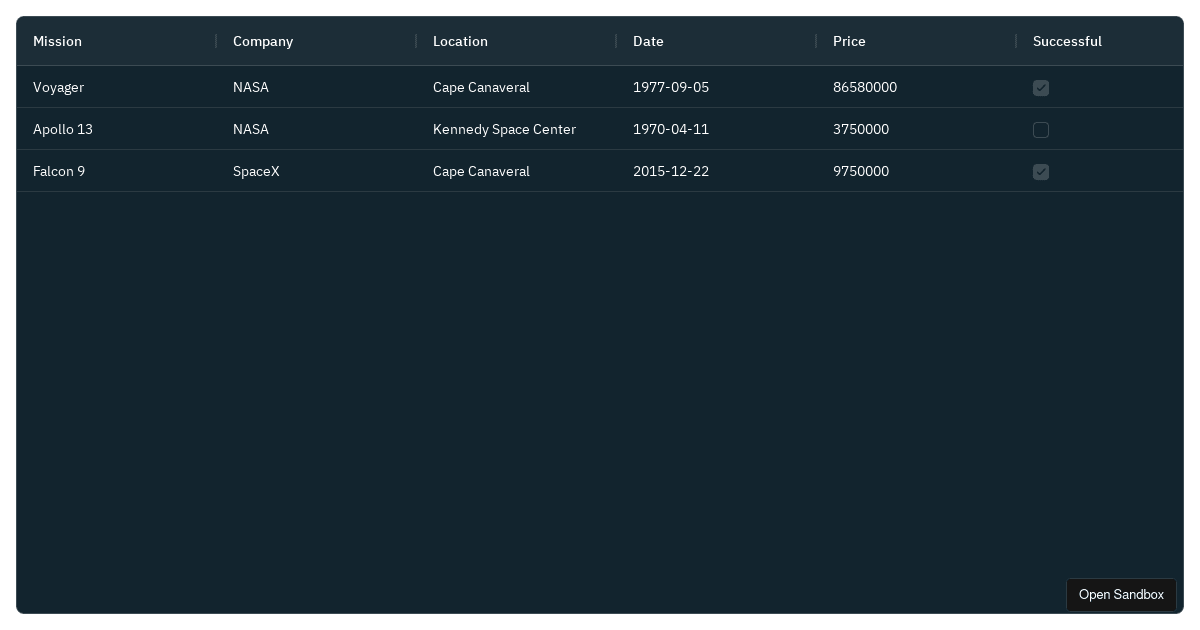Screen dimensions: 1200x630
Task: Select the Falcon 9 mission row
Action: click(x=59, y=171)
